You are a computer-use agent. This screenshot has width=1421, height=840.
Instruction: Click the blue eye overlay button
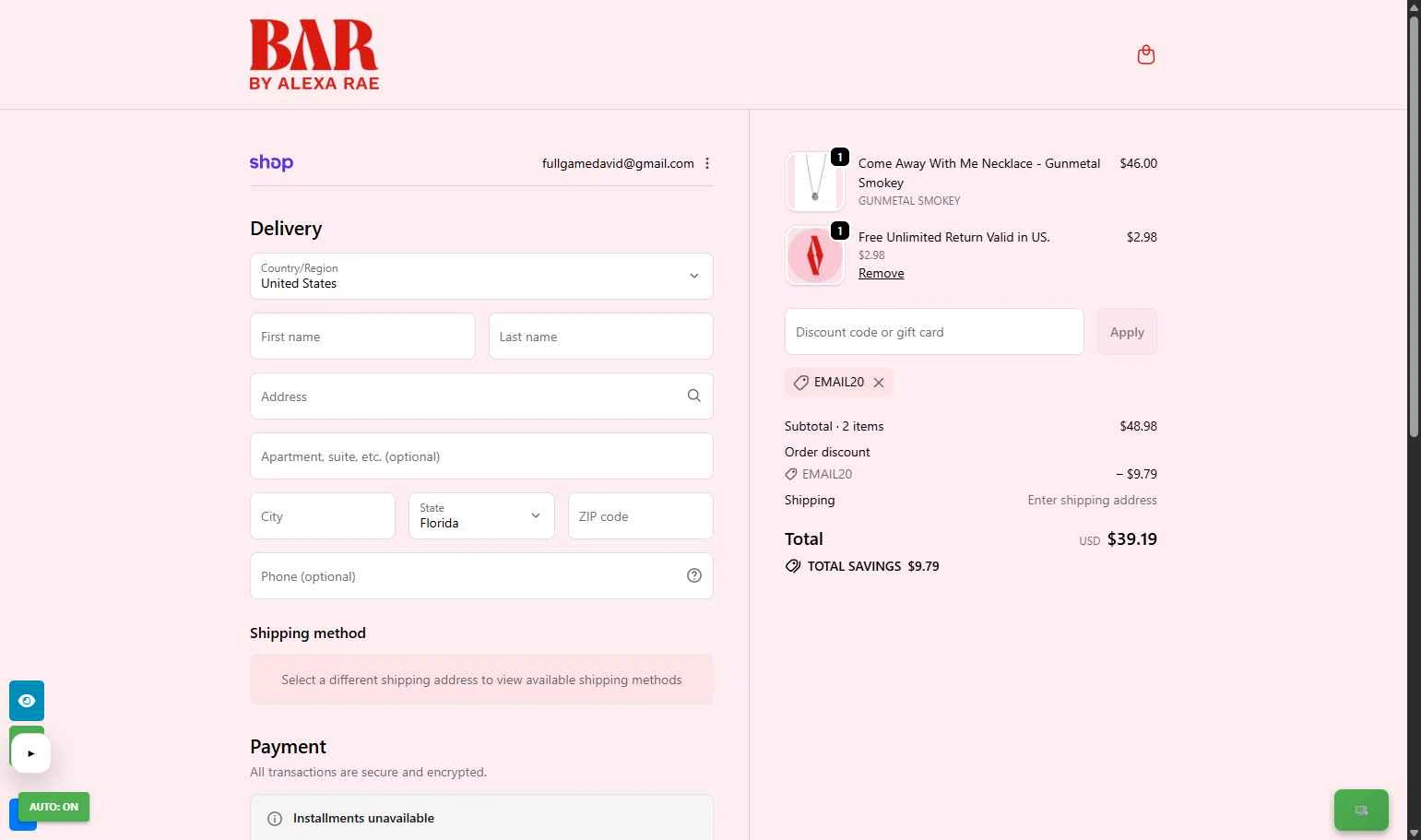click(x=27, y=701)
